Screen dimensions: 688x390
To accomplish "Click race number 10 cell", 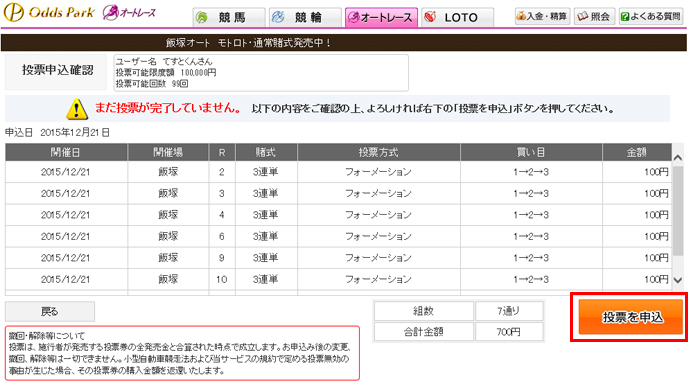I will coord(222,279).
